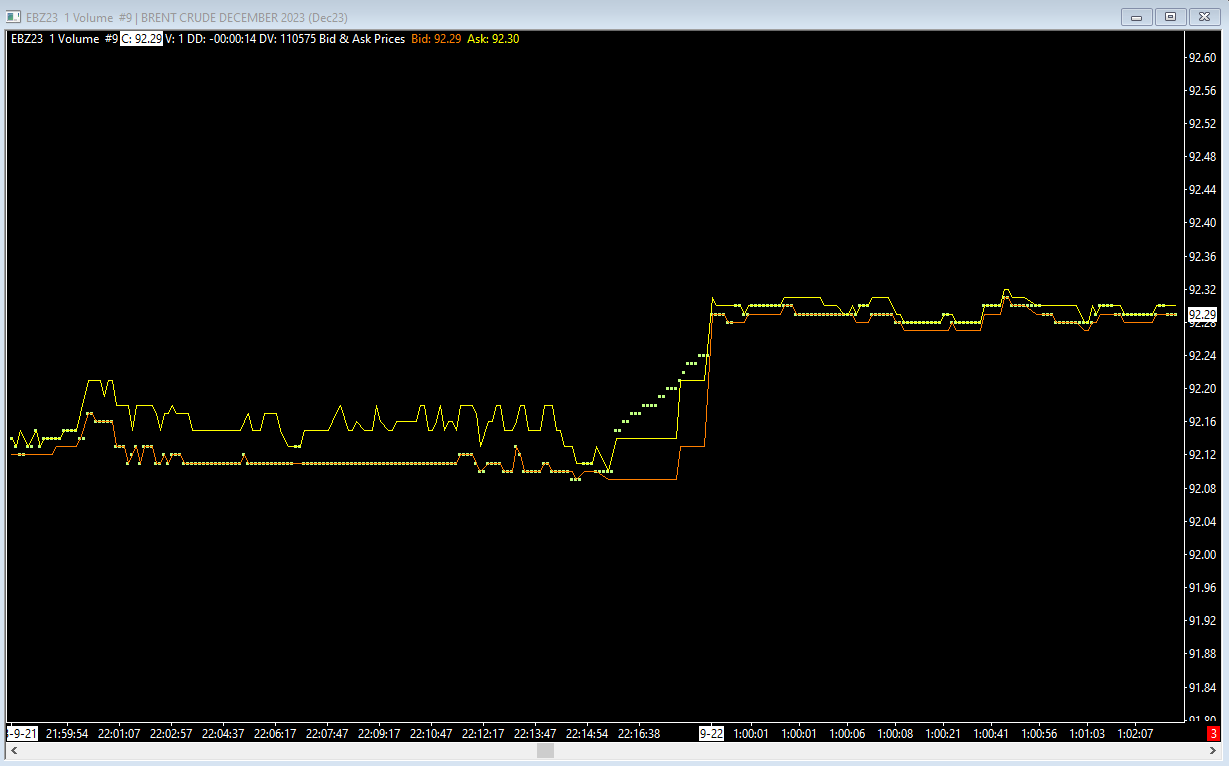Click the yellow Ask: 92.30 label

(x=493, y=39)
